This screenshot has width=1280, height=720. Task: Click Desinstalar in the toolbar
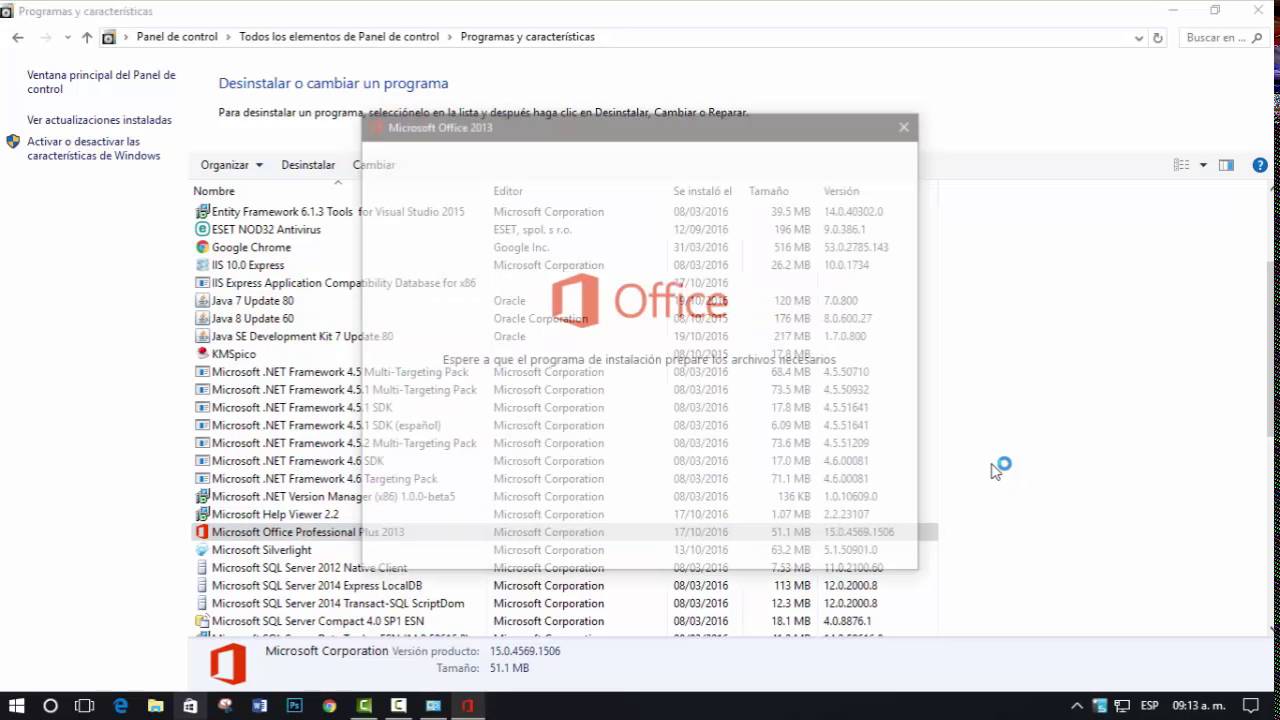308,165
